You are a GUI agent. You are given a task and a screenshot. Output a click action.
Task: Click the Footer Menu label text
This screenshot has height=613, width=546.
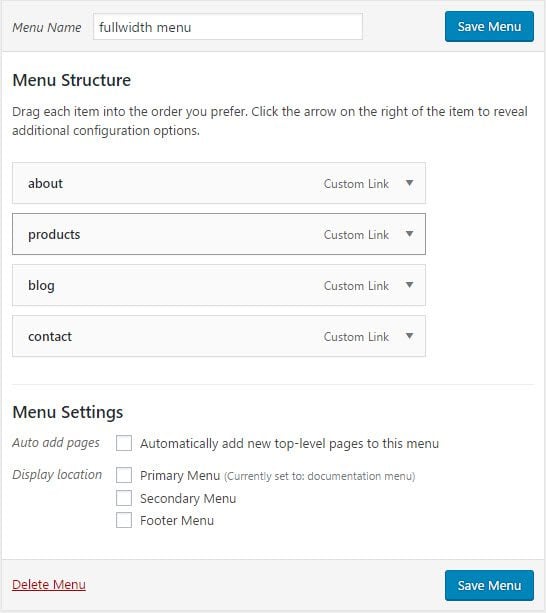177,521
